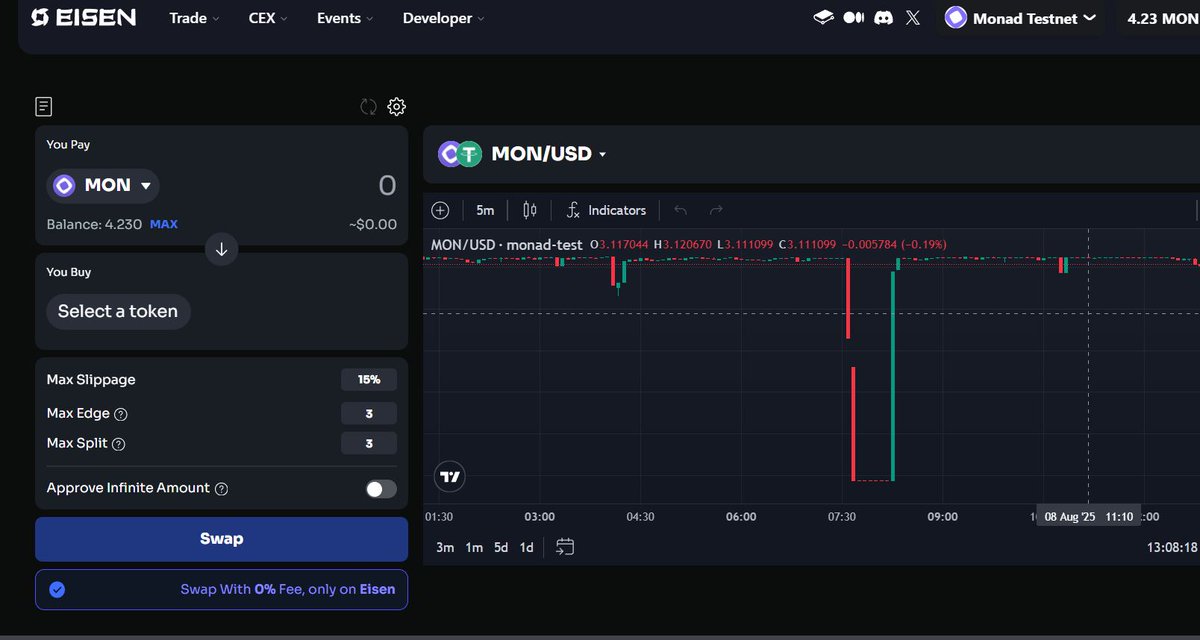Click Approve Infinite Amount help icon
This screenshot has width=1200, height=640.
pos(222,489)
